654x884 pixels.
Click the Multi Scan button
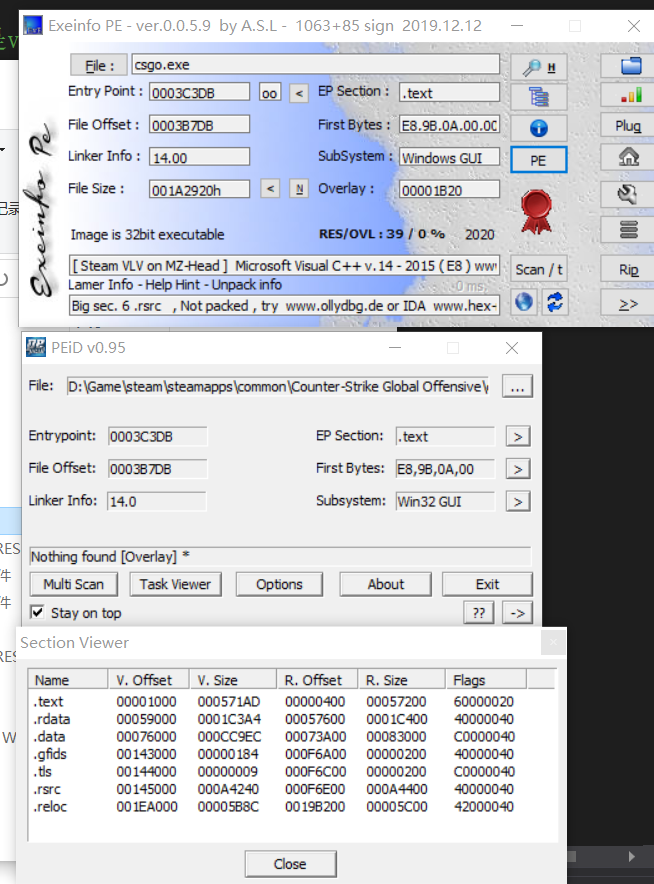pyautogui.click(x=73, y=585)
